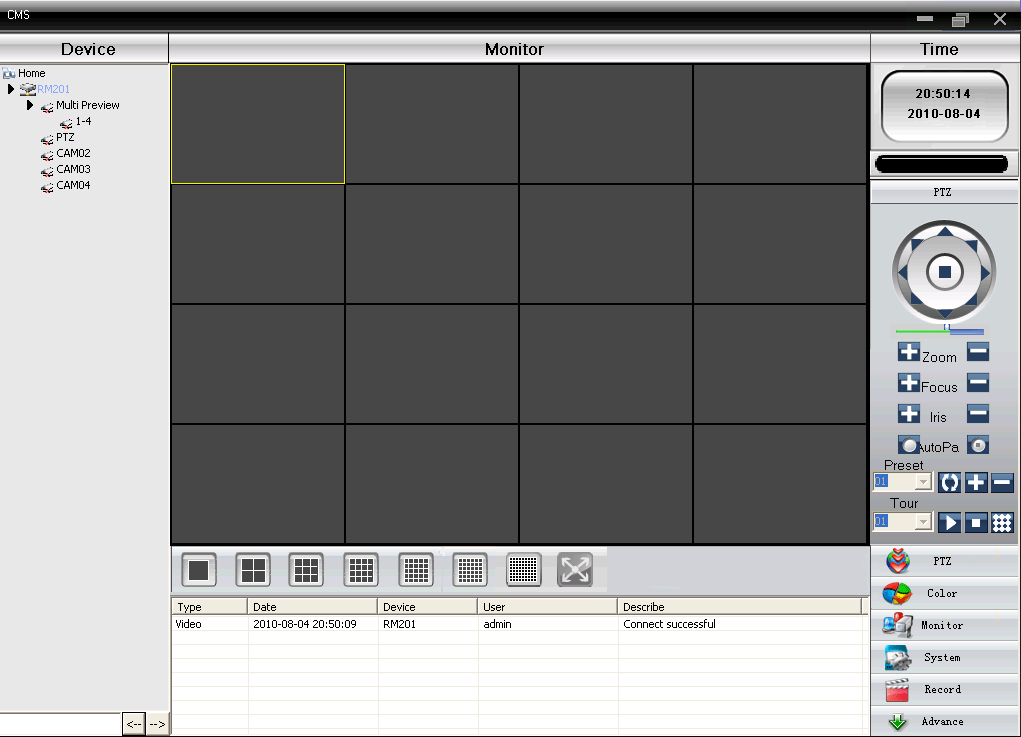Adjust PTZ speed slider
This screenshot has height=737, width=1021.
(x=940, y=331)
